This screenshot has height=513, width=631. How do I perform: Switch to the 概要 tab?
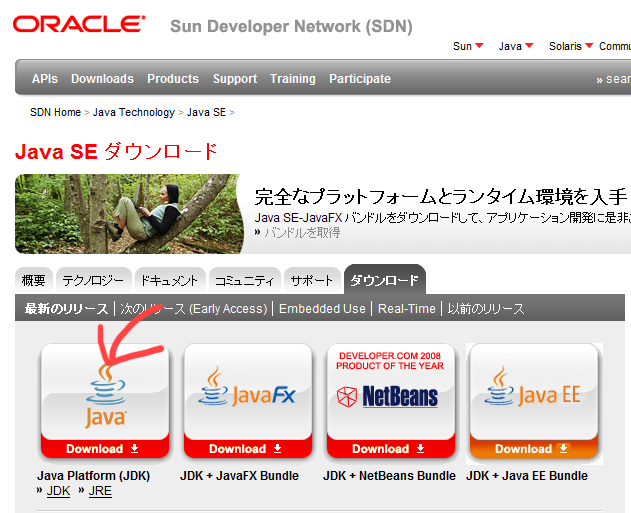point(33,280)
